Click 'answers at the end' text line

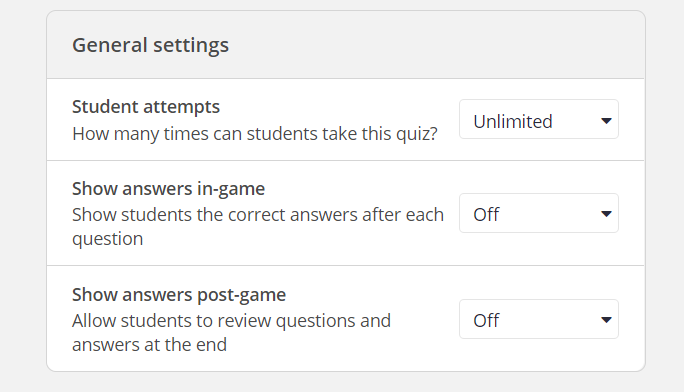(150, 344)
